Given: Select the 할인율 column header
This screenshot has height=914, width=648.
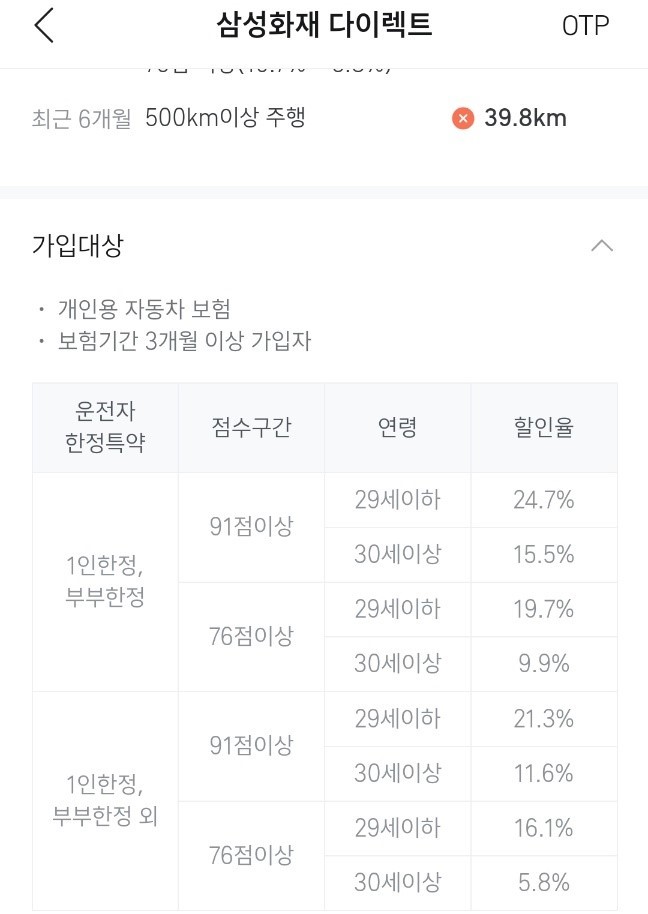Looking at the screenshot, I should pos(544,427).
